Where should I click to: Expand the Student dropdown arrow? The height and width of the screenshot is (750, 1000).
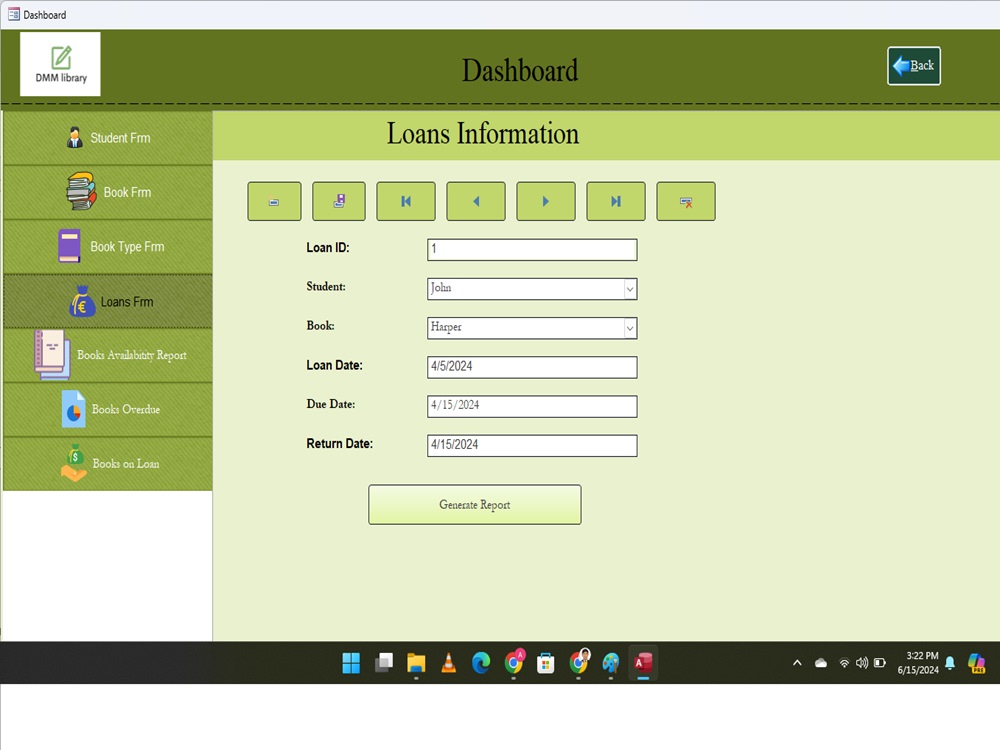point(629,289)
